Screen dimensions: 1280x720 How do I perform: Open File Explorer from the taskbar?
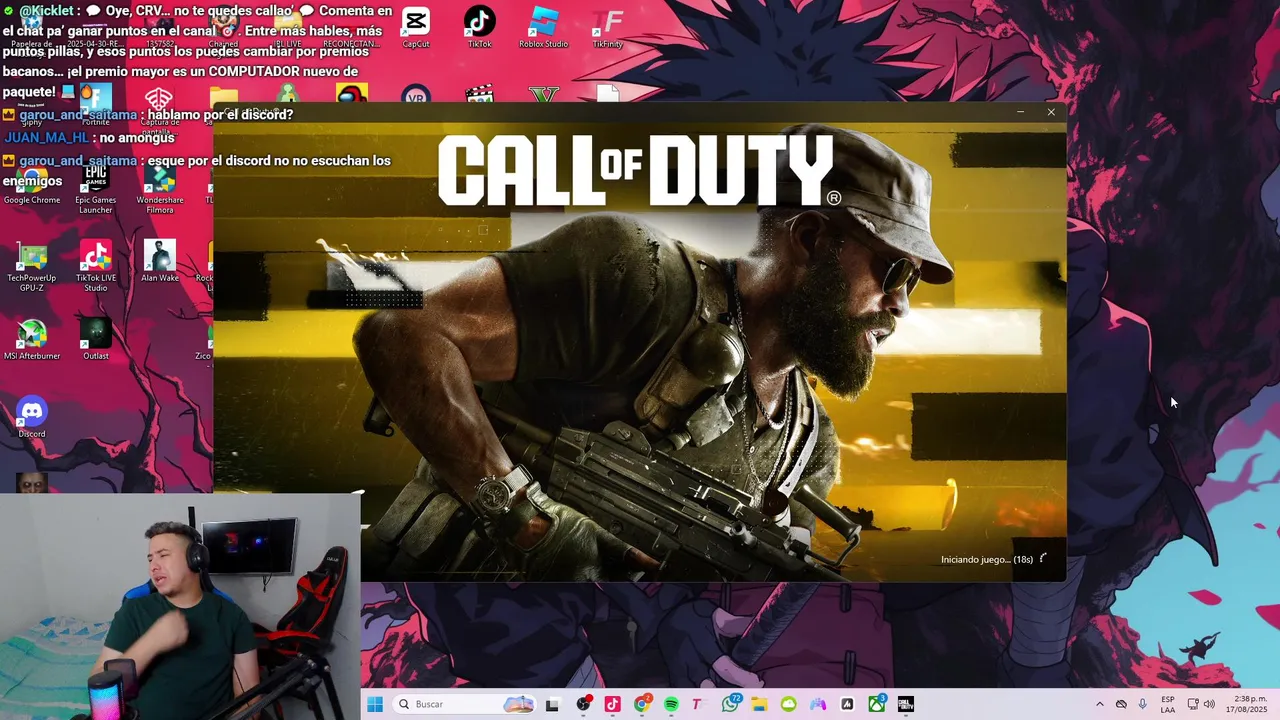tap(759, 704)
